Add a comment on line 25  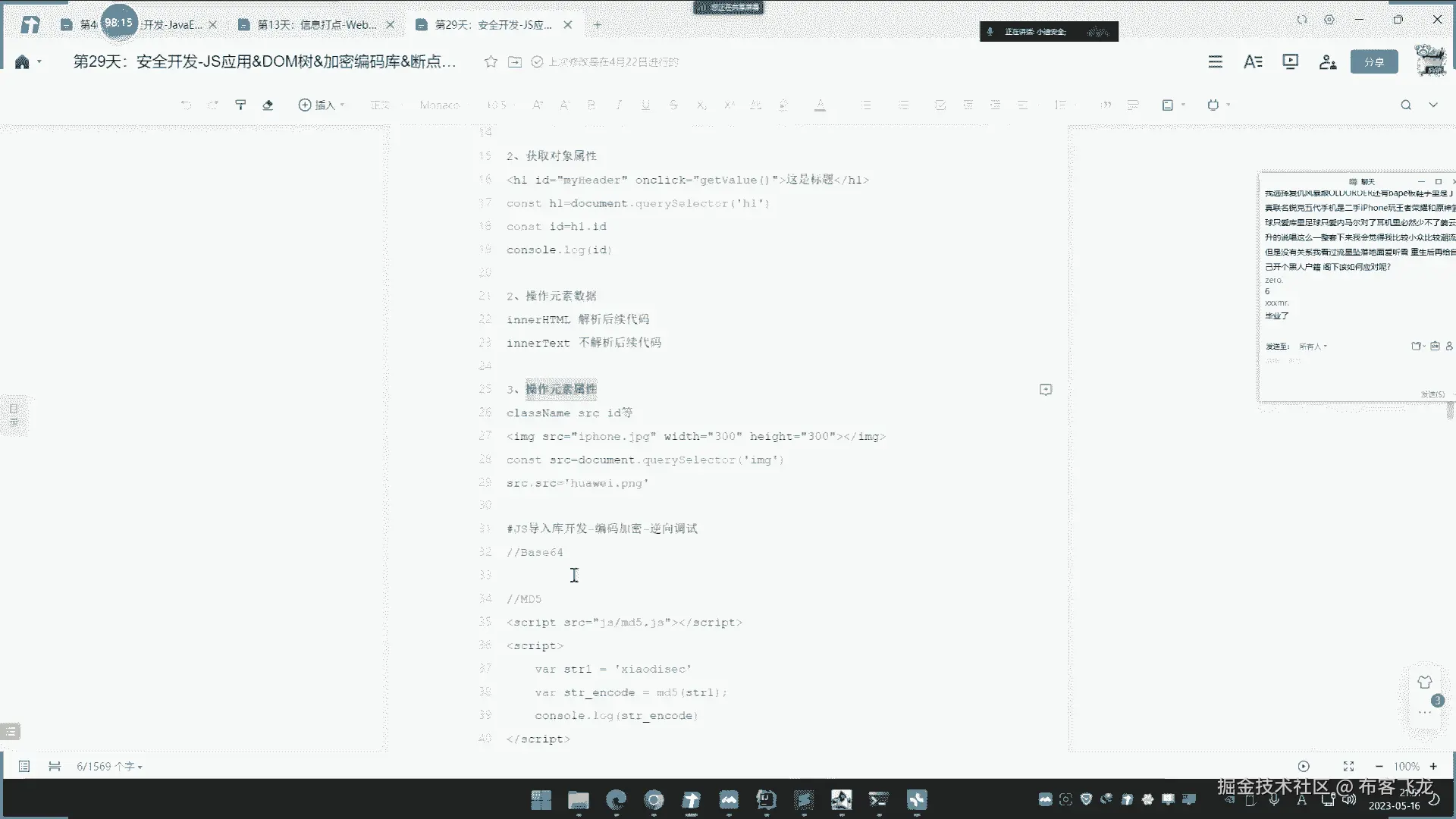pos(1045,390)
